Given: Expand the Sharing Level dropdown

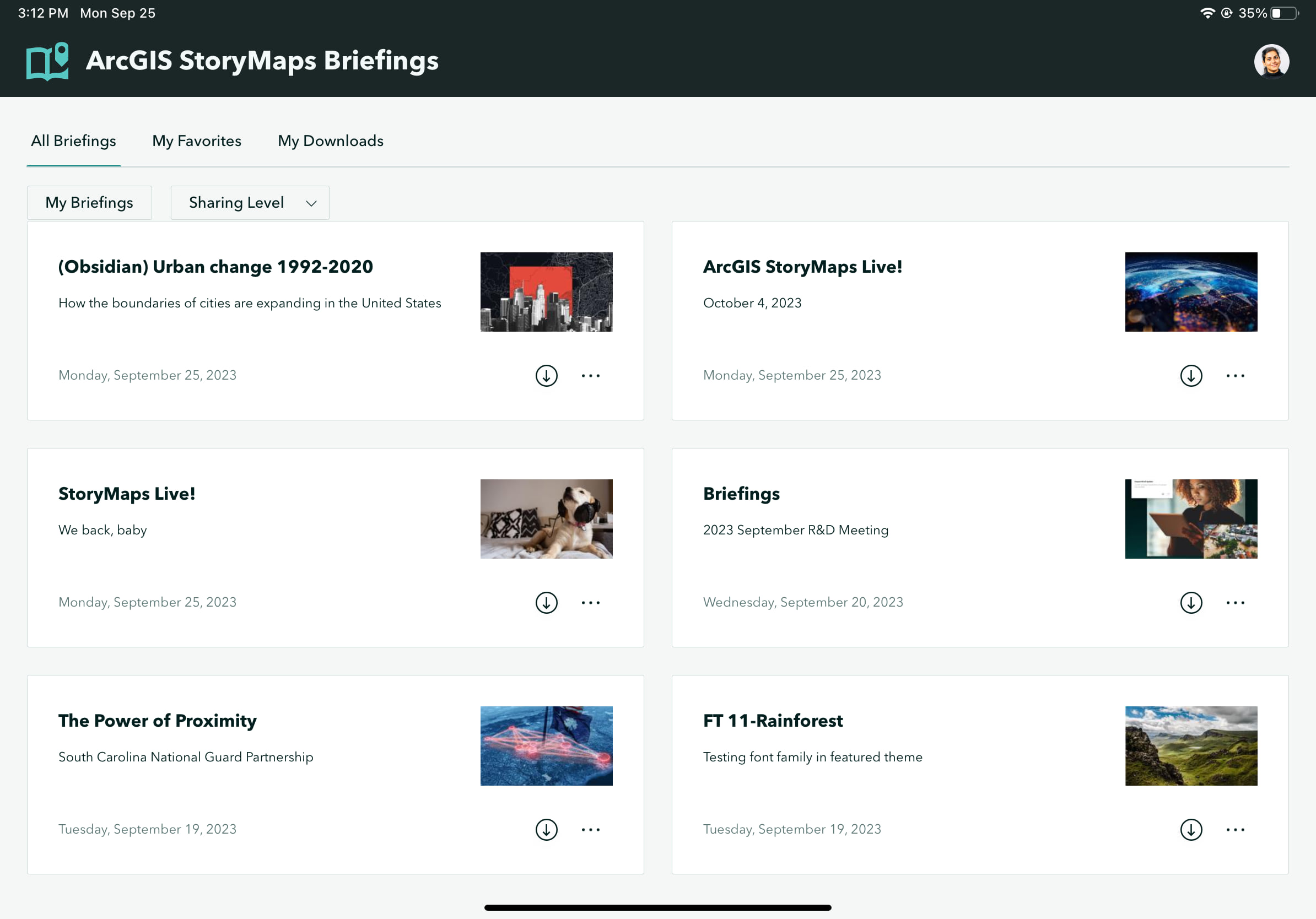Looking at the screenshot, I should point(250,203).
